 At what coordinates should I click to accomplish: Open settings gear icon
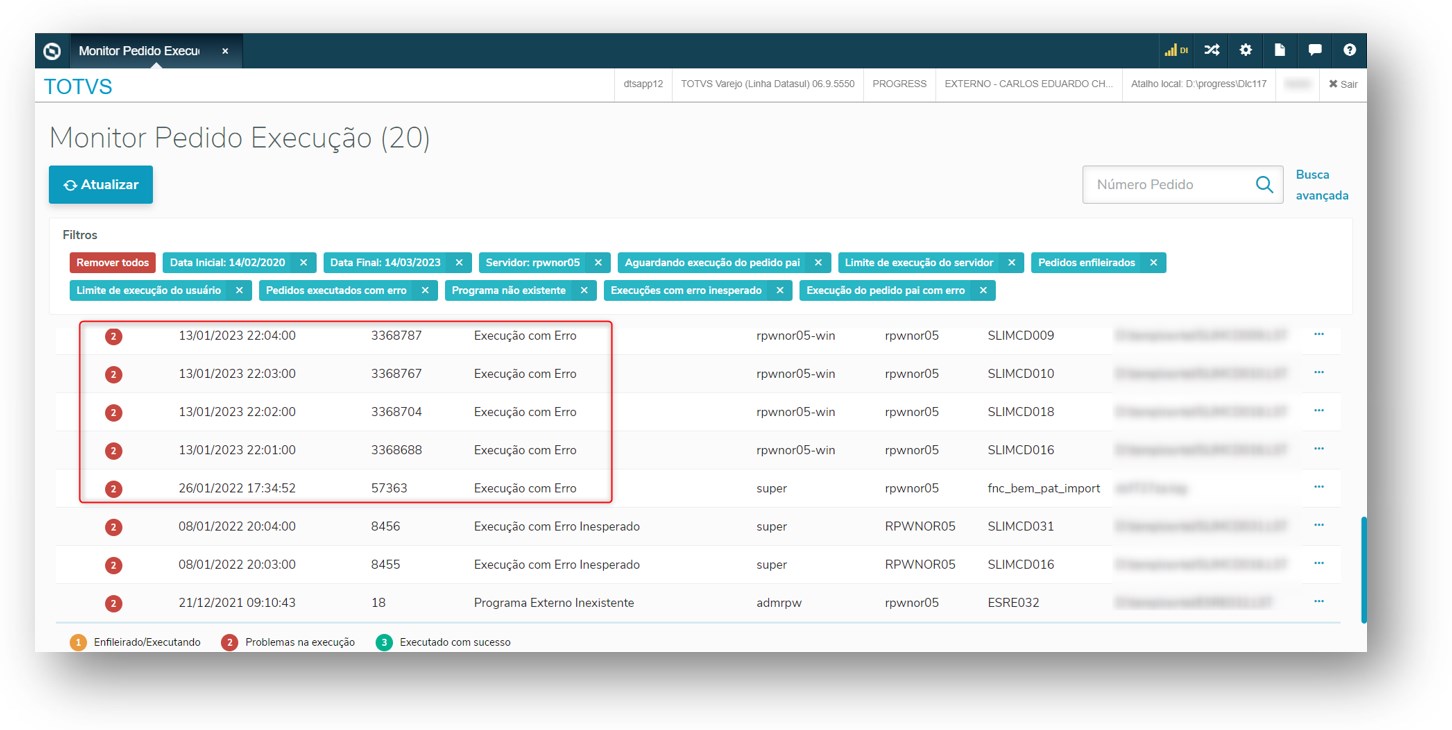pos(1246,50)
